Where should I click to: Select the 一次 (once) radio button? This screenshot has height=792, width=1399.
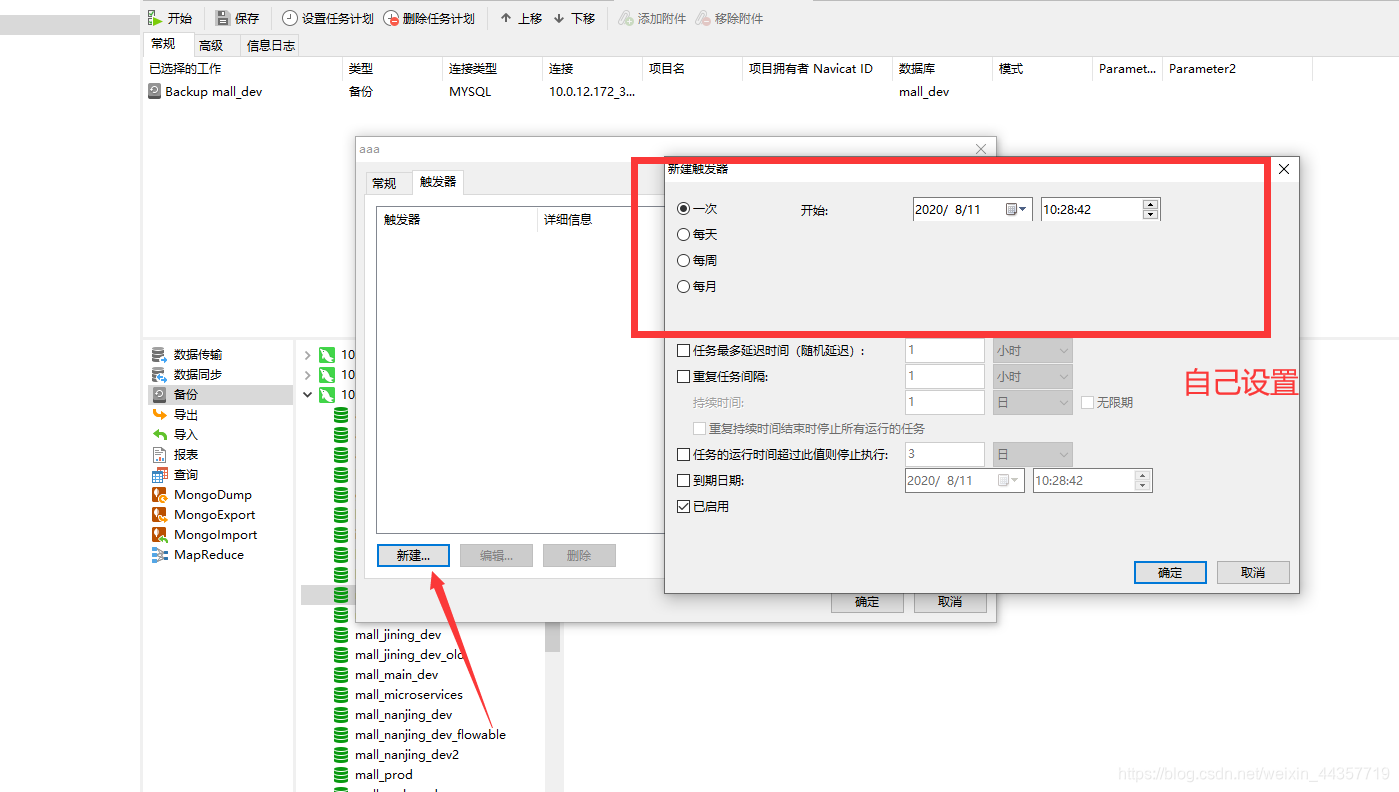click(x=684, y=209)
